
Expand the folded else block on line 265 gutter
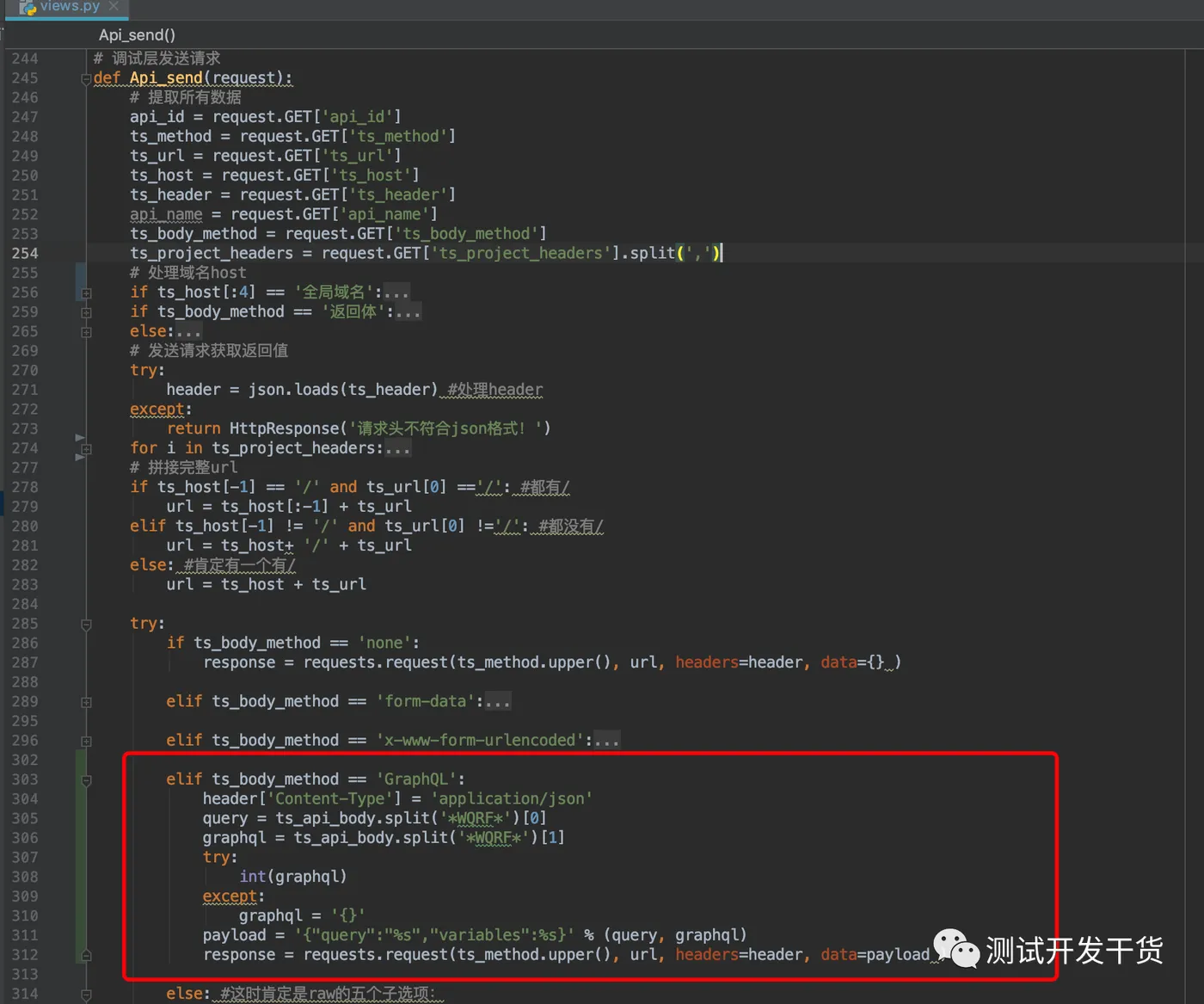pos(86,332)
